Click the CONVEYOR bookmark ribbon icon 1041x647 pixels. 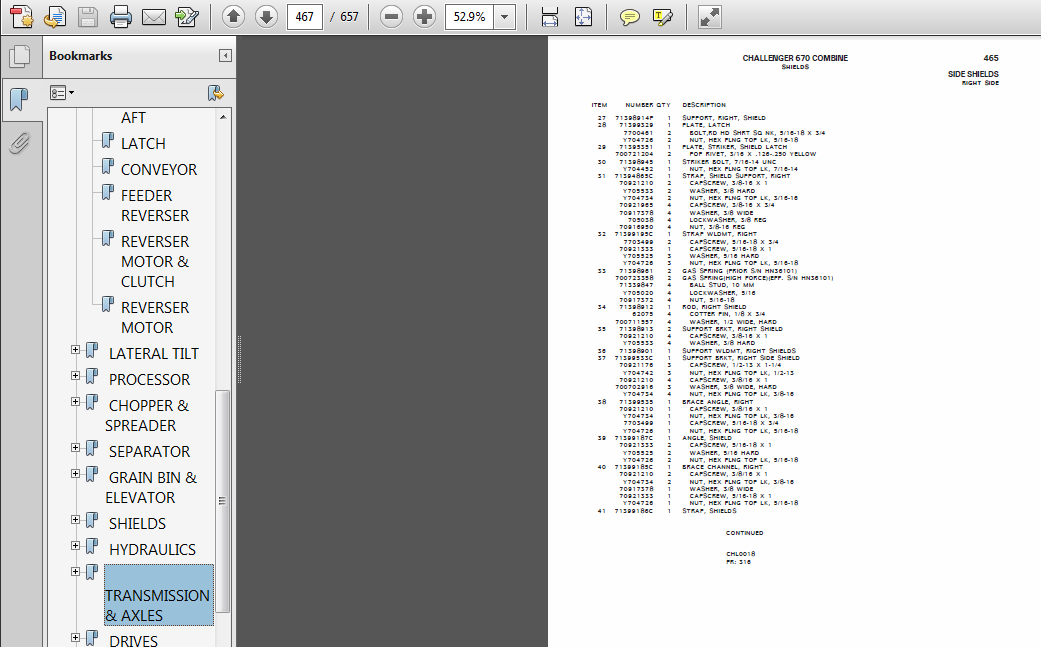[x=108, y=166]
